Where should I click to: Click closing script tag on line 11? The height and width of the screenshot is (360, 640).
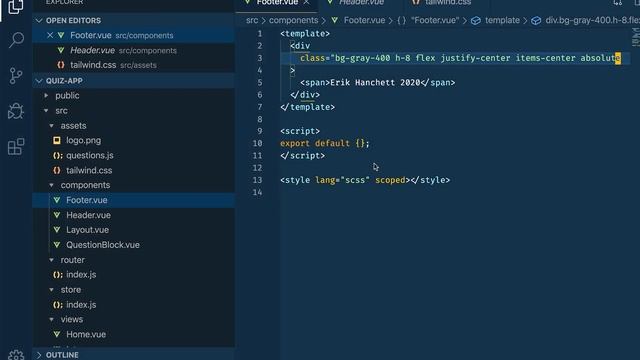(302, 156)
